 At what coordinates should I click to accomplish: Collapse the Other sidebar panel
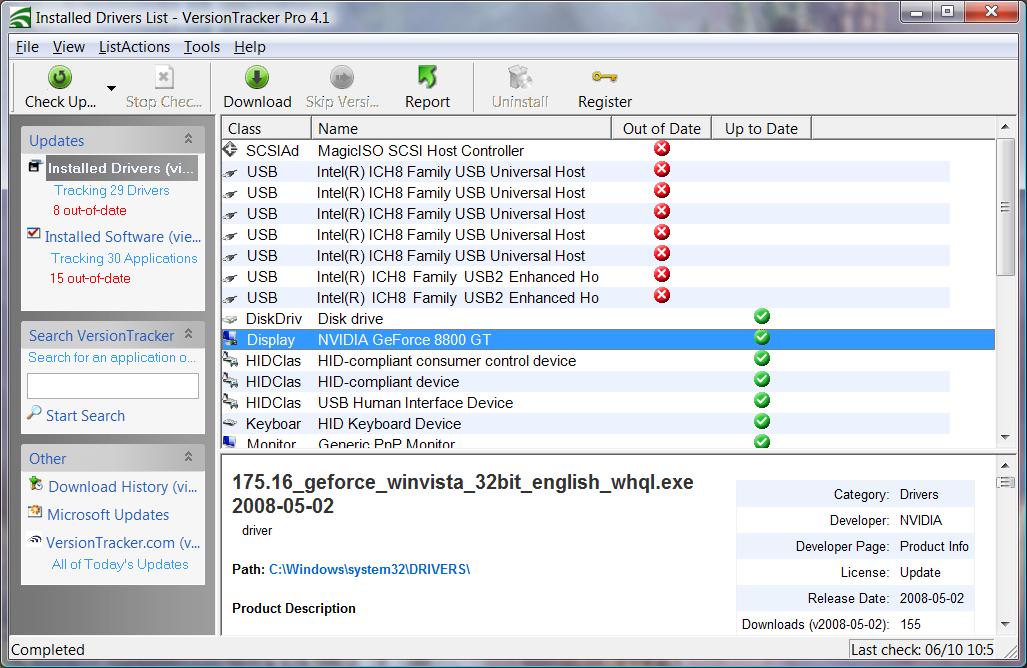pyautogui.click(x=189, y=456)
